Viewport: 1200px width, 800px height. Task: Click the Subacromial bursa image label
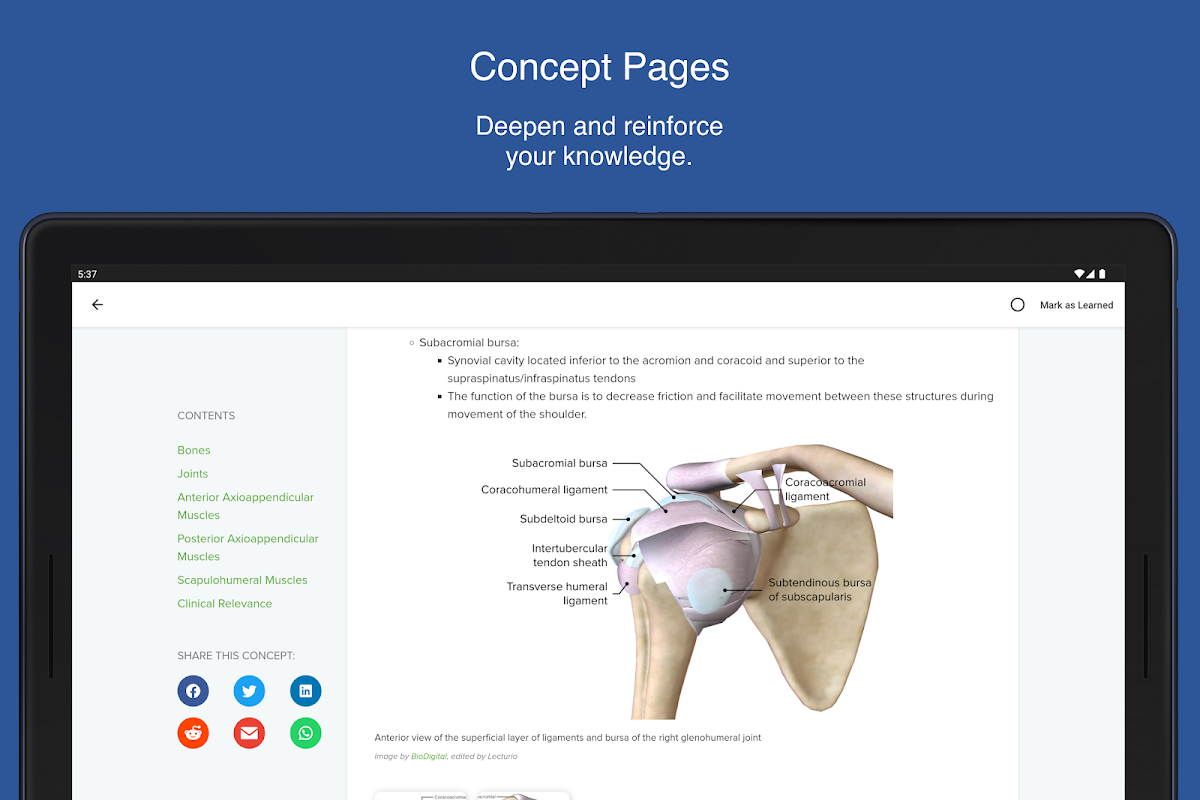[560, 464]
